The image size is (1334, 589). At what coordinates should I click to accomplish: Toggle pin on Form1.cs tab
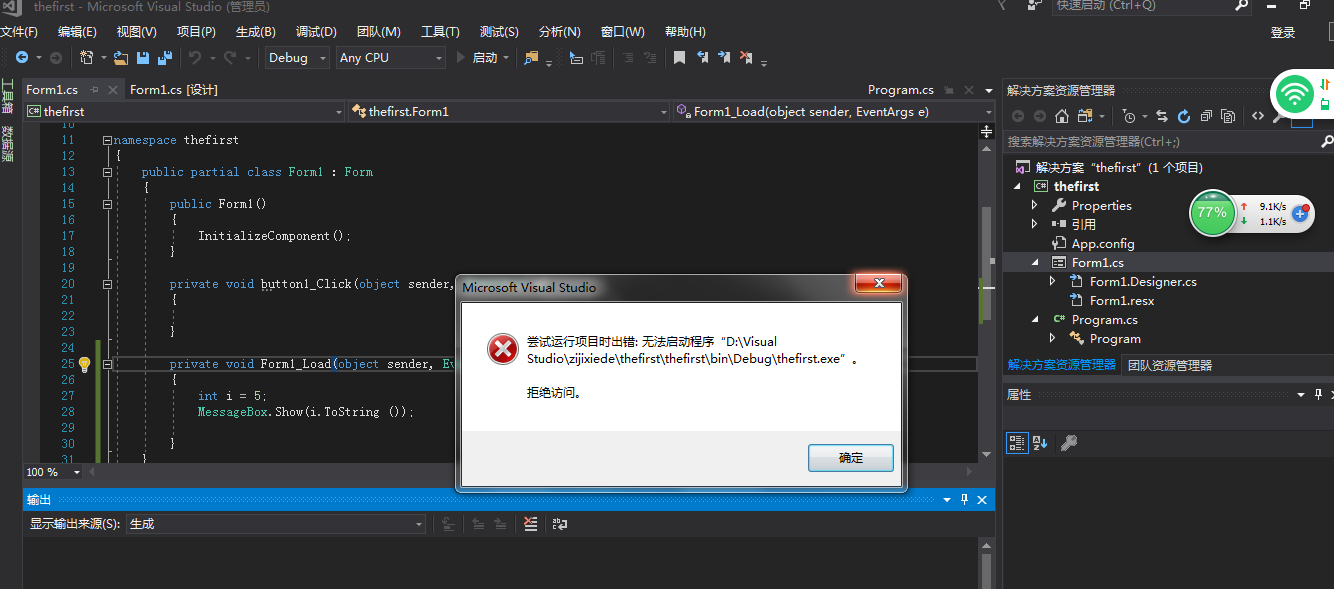pyautogui.click(x=95, y=90)
